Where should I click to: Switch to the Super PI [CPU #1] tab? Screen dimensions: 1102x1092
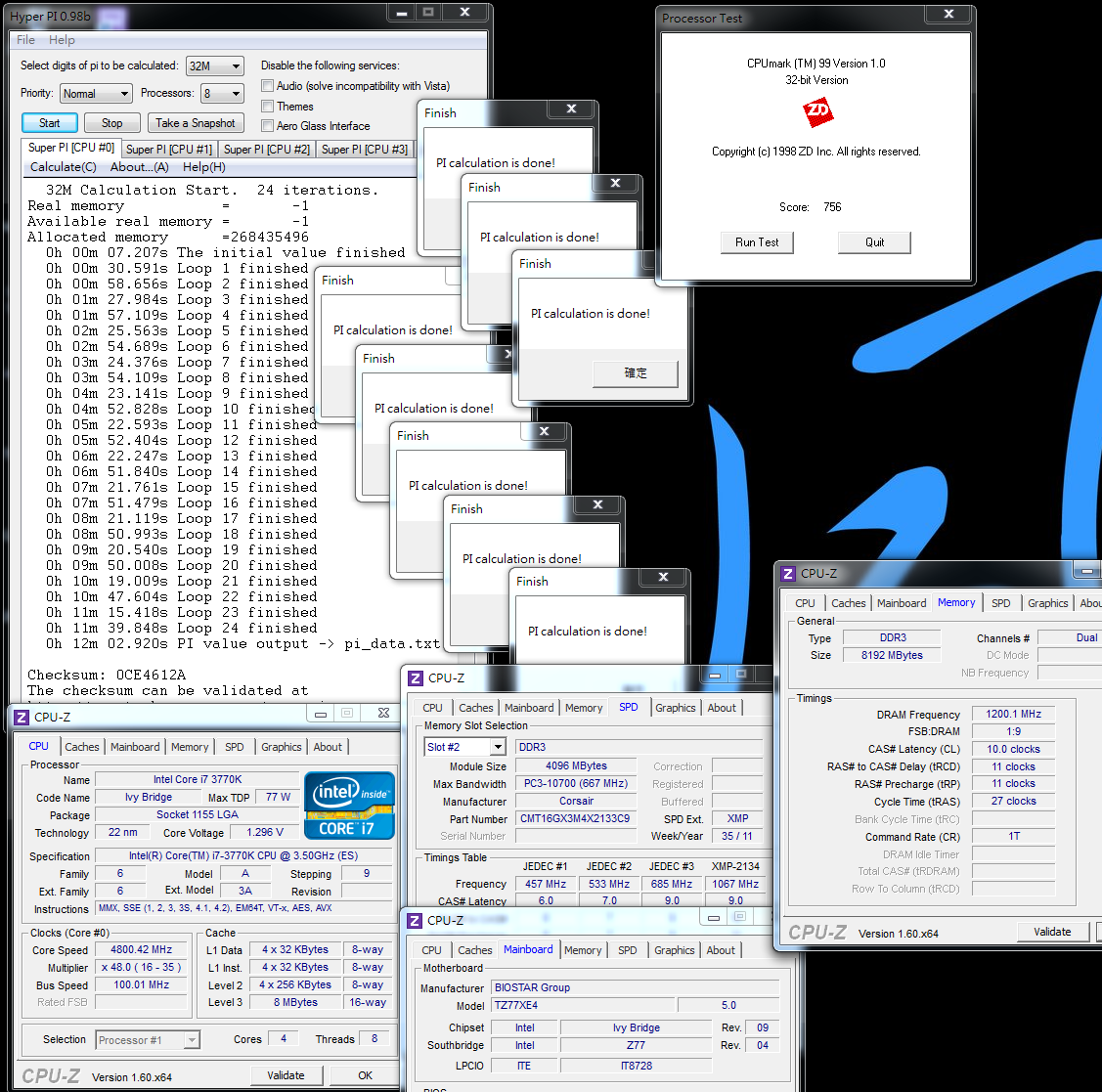(168, 149)
